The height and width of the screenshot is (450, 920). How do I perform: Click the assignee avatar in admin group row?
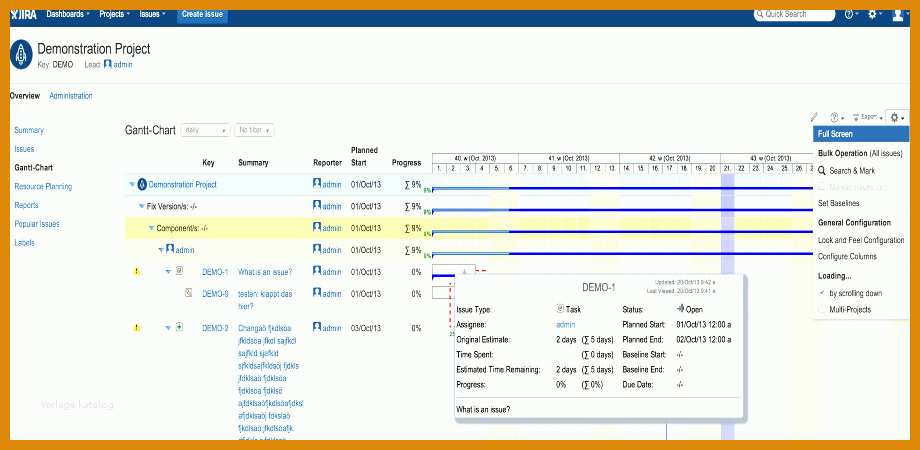point(170,249)
